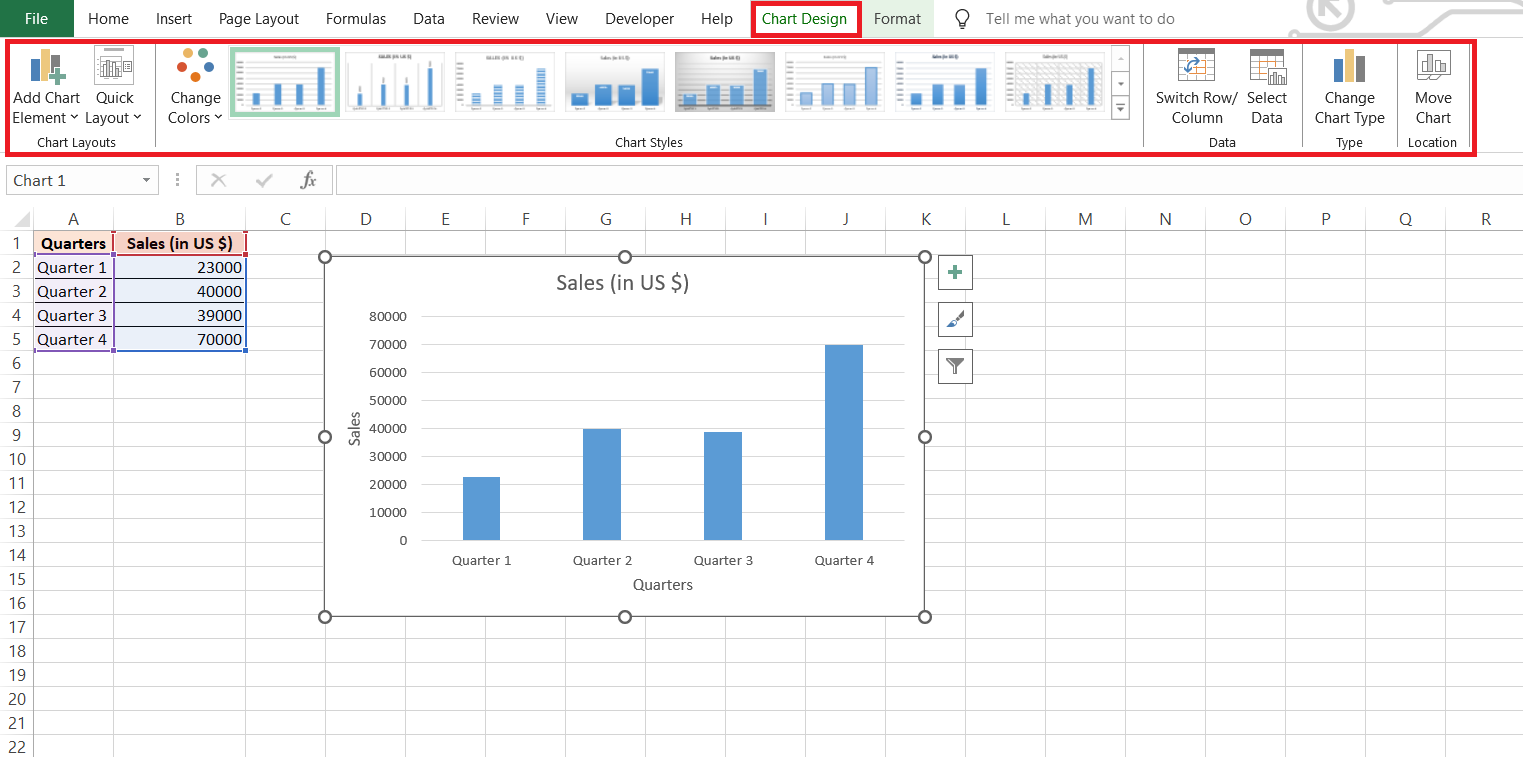This screenshot has height=757, width=1523.
Task: Click the Quarter 2 bar in chart
Action: [602, 485]
